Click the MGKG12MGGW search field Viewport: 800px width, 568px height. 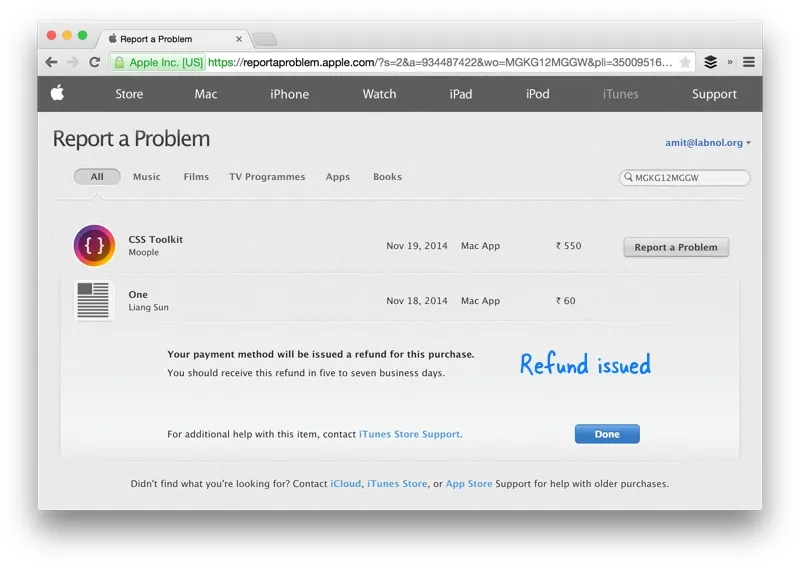point(685,178)
